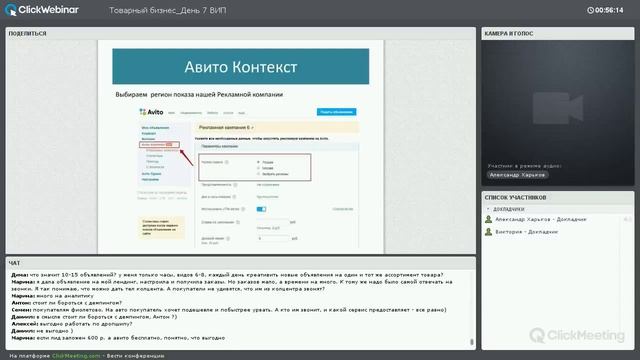This screenshot has width=640, height=360.
Task: Click Марина's last message about a lead costing 600 р.
Action: pyautogui.click(x=118, y=338)
